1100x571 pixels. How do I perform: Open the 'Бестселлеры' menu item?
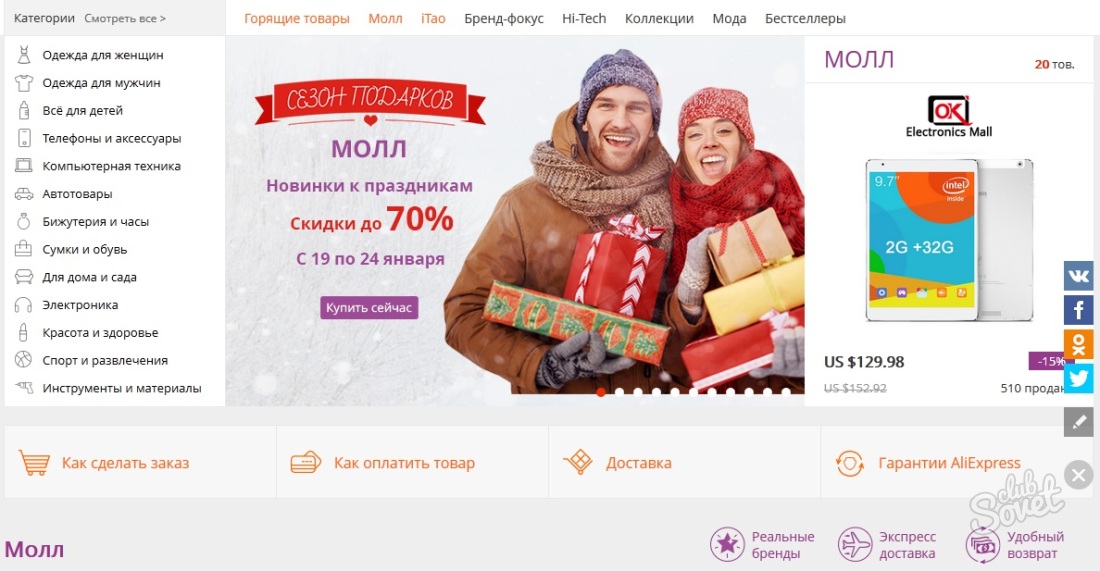tap(805, 19)
